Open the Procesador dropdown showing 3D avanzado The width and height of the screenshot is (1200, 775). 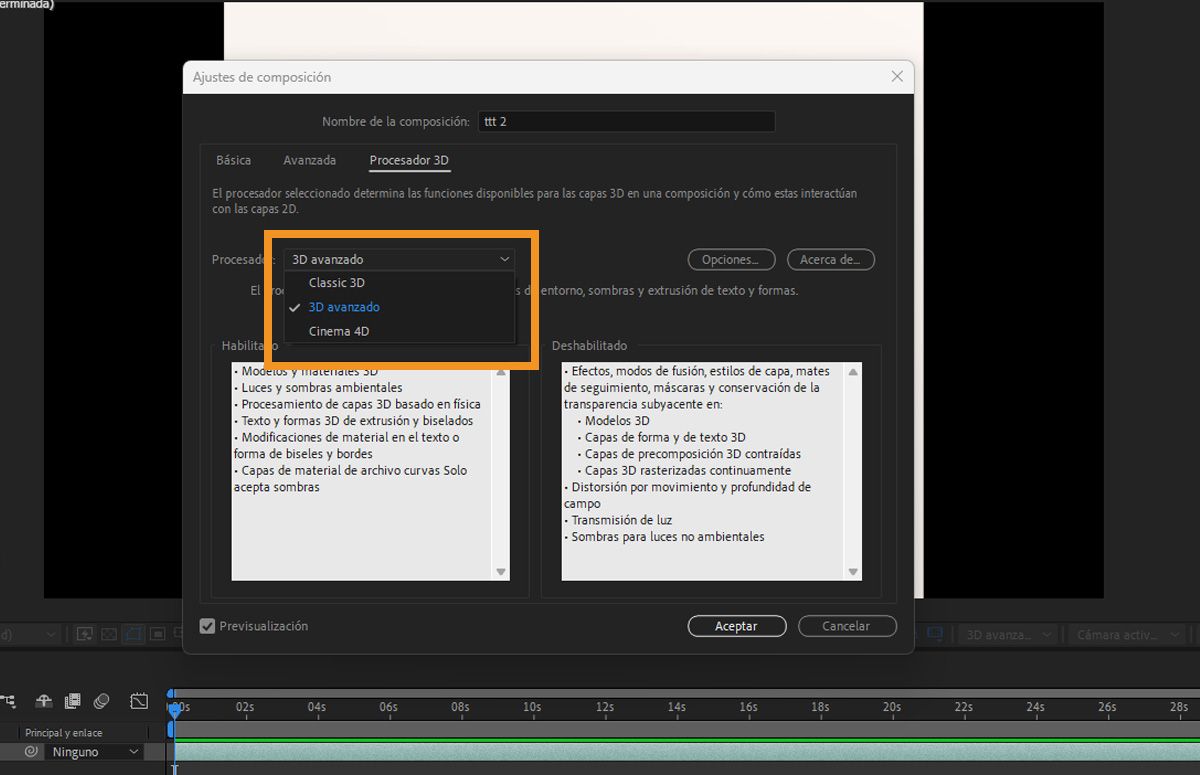(x=398, y=258)
